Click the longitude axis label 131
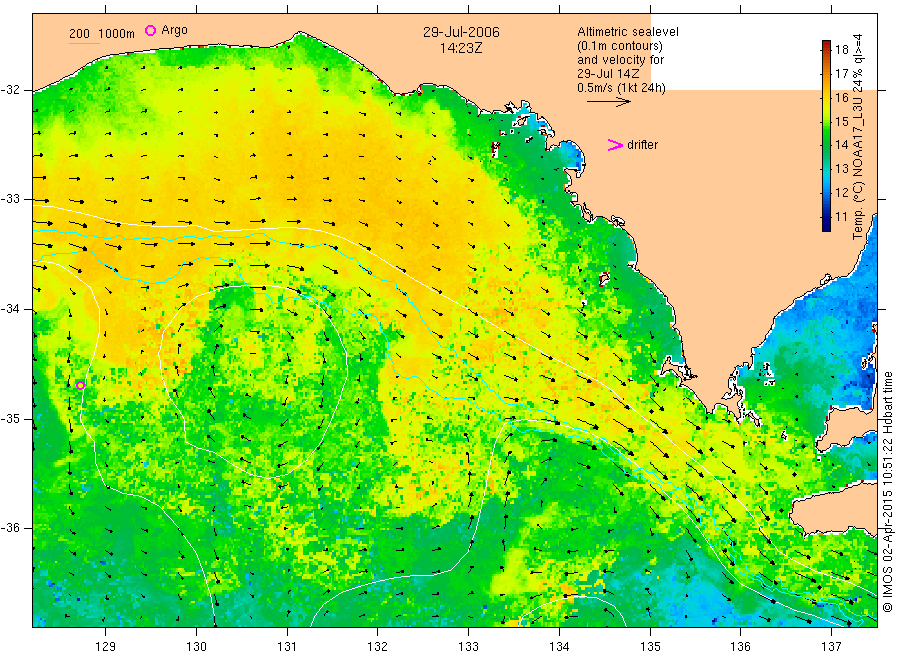 [x=287, y=646]
